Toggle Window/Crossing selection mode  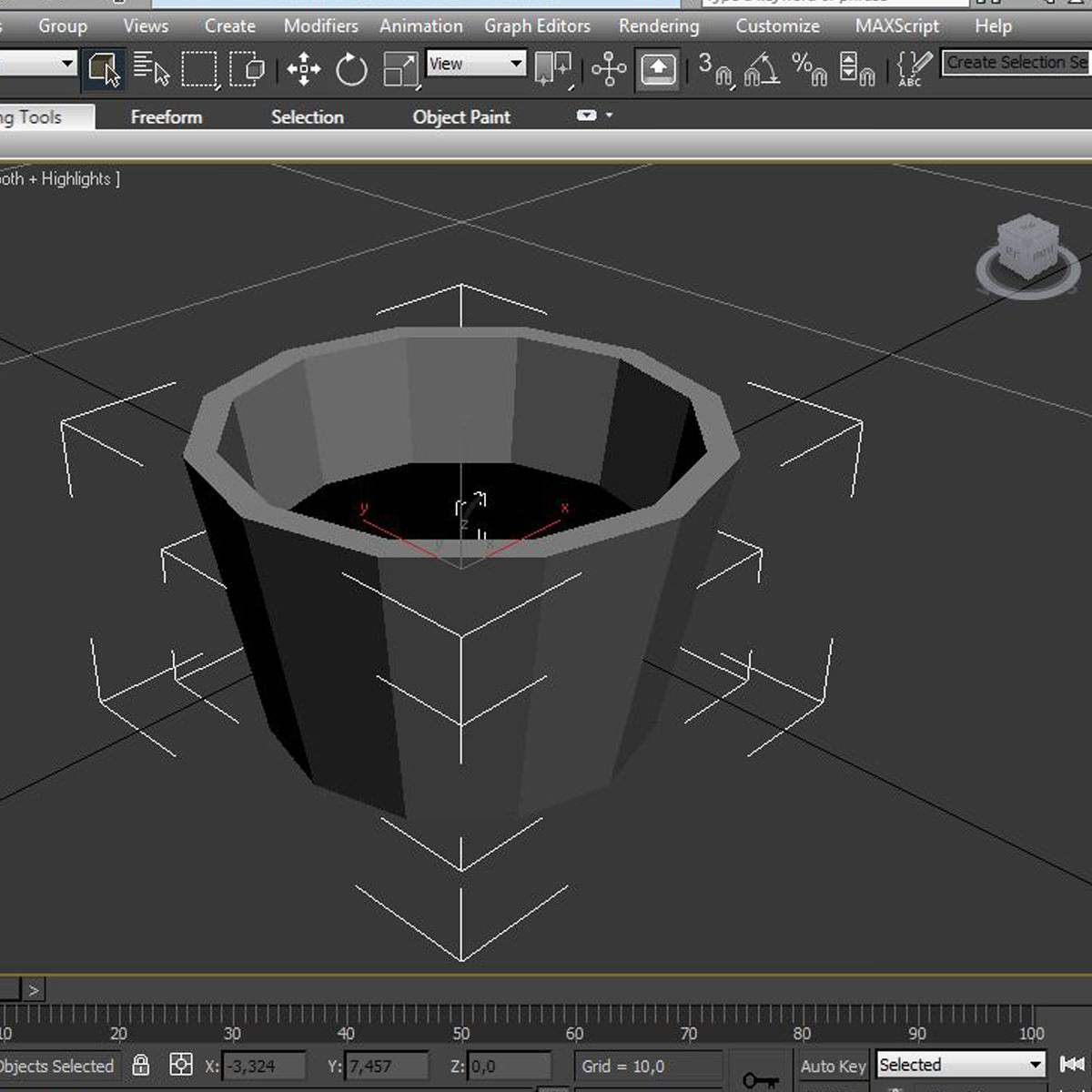(x=247, y=69)
